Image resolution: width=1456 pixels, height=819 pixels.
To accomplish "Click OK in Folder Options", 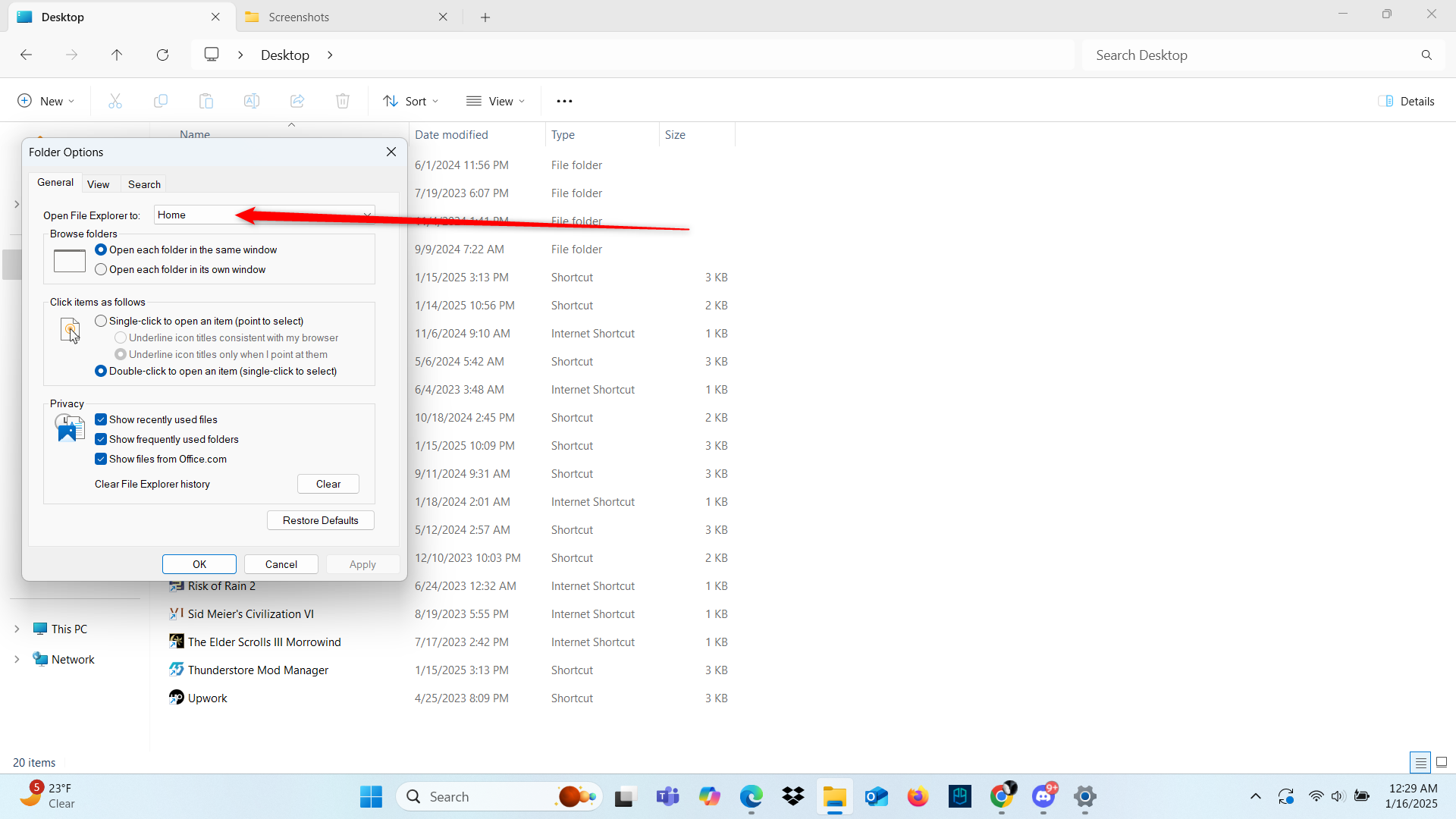I will click(x=199, y=564).
